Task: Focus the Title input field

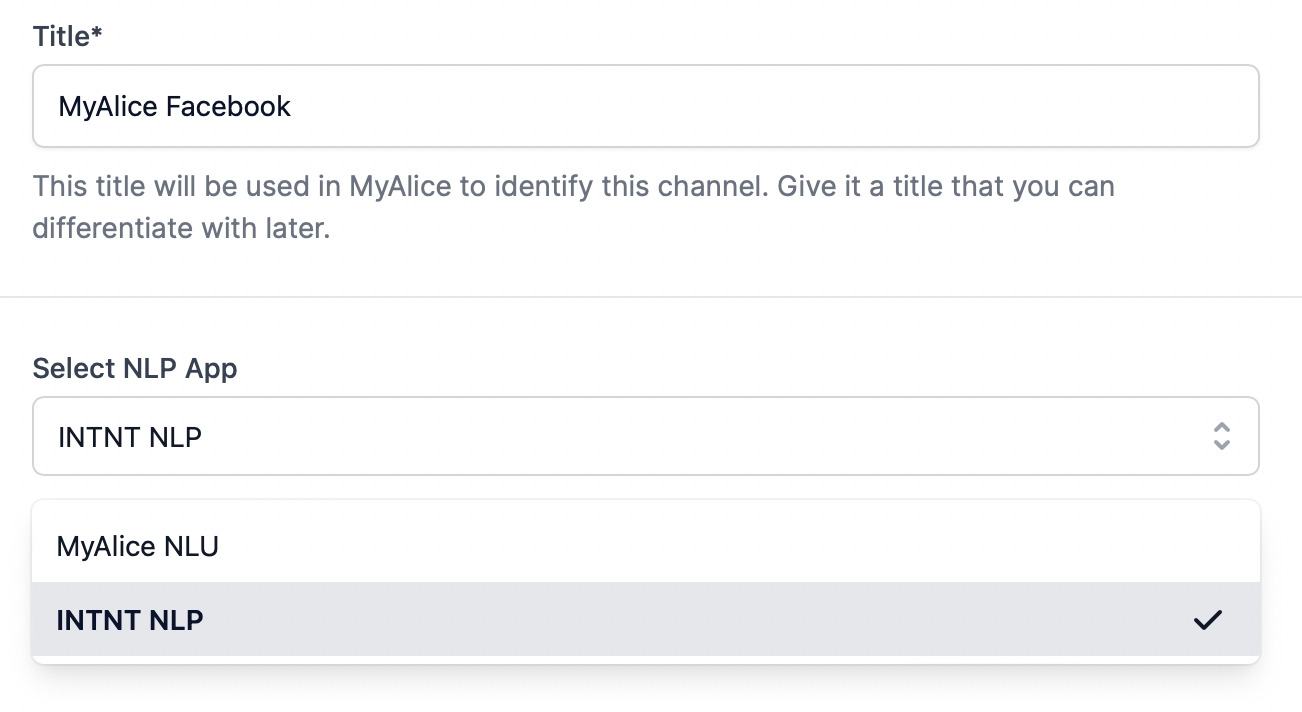Action: 645,106
